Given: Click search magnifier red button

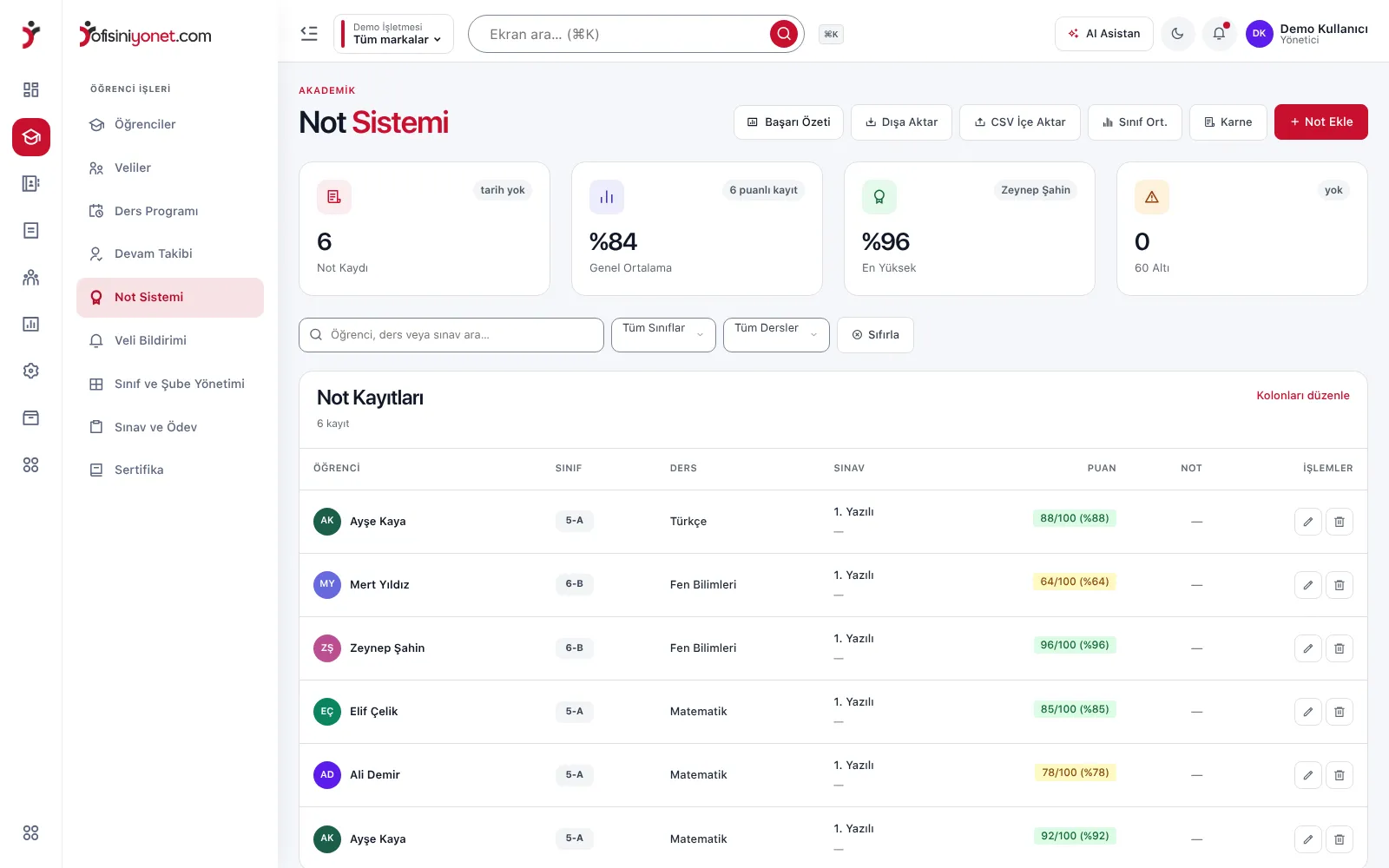Looking at the screenshot, I should (783, 34).
